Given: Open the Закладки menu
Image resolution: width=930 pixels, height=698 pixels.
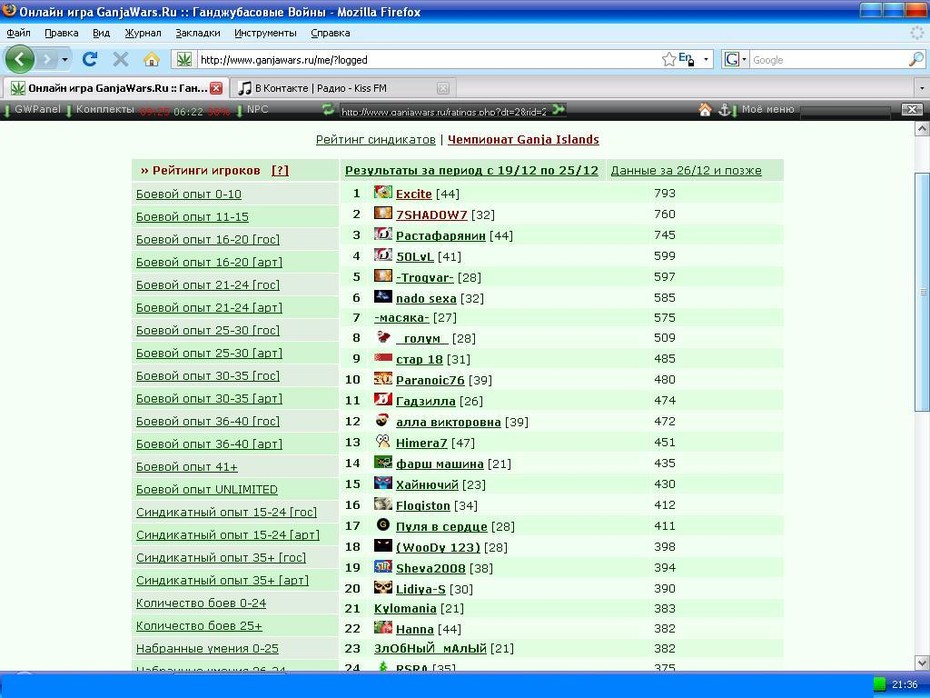Looking at the screenshot, I should 198,33.
